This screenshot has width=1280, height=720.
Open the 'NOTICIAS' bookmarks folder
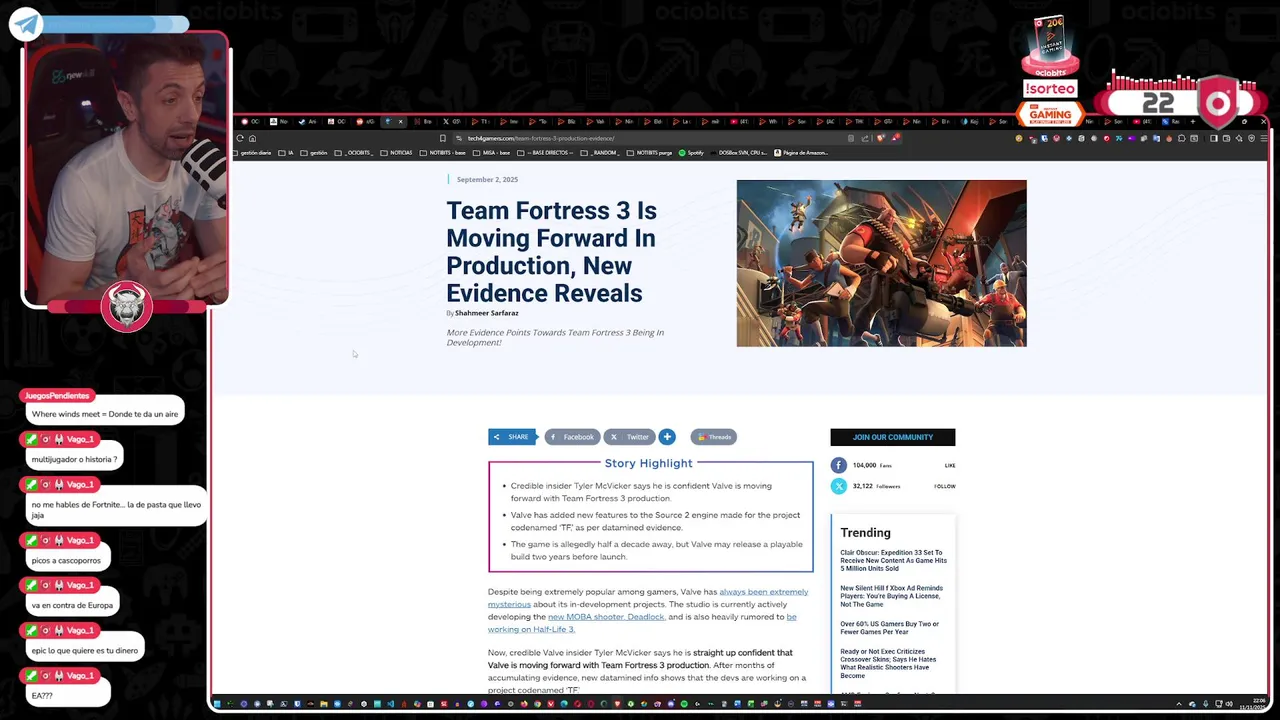coord(396,153)
